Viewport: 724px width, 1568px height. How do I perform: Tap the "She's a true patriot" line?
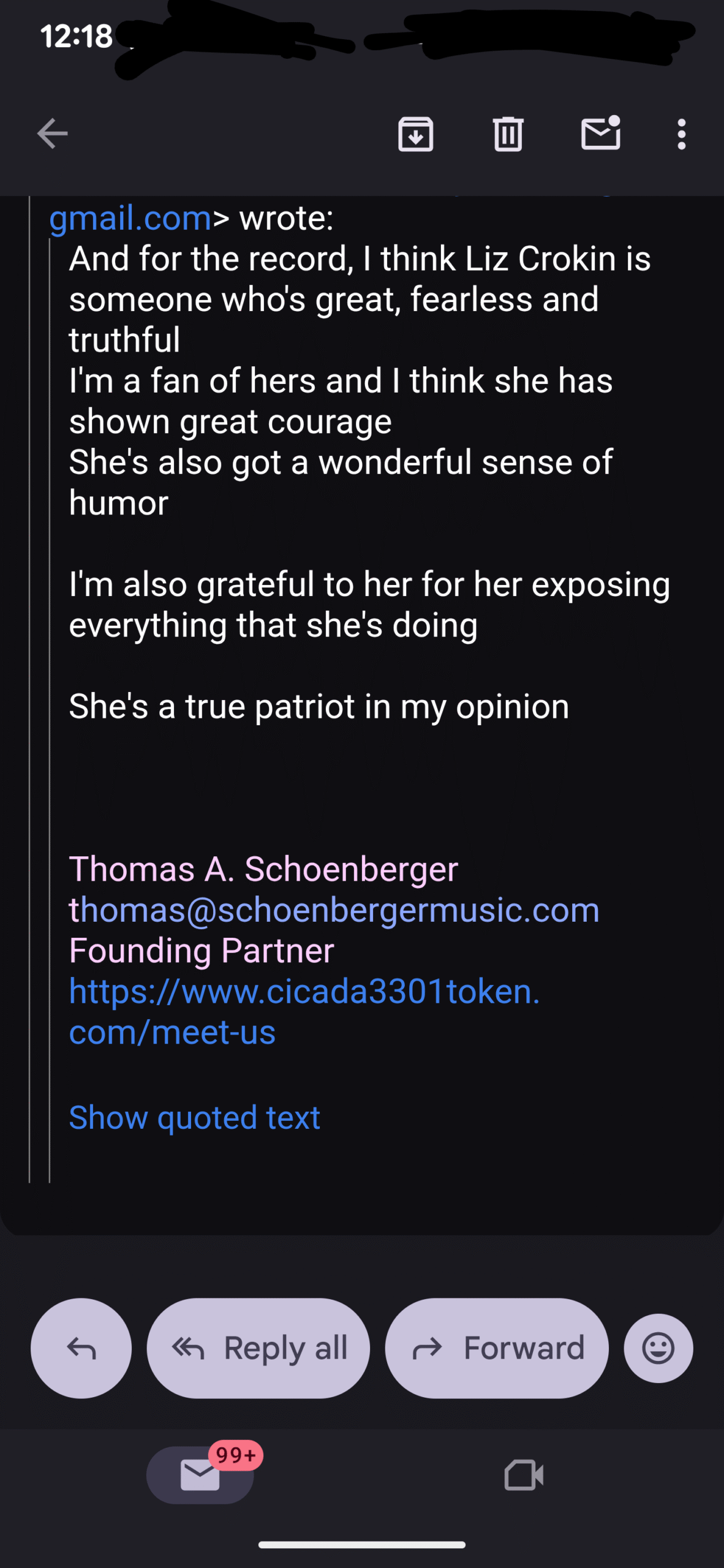[319, 706]
